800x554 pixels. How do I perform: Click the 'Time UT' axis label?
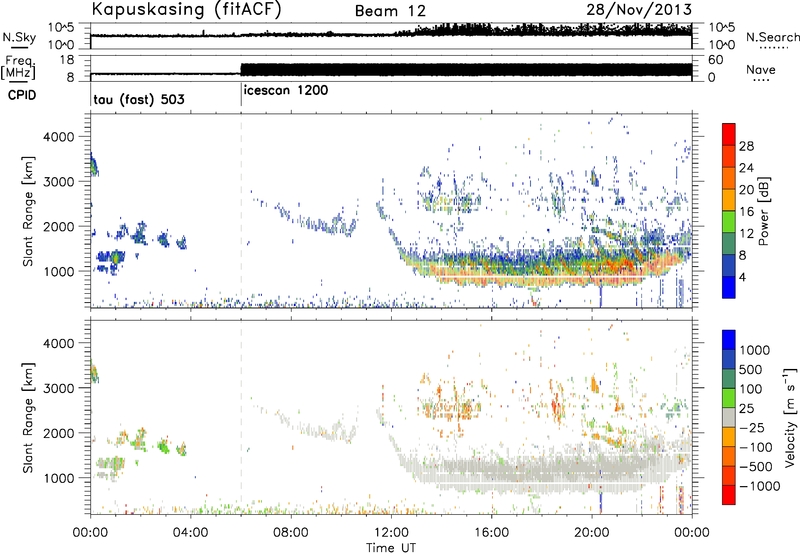(391, 548)
